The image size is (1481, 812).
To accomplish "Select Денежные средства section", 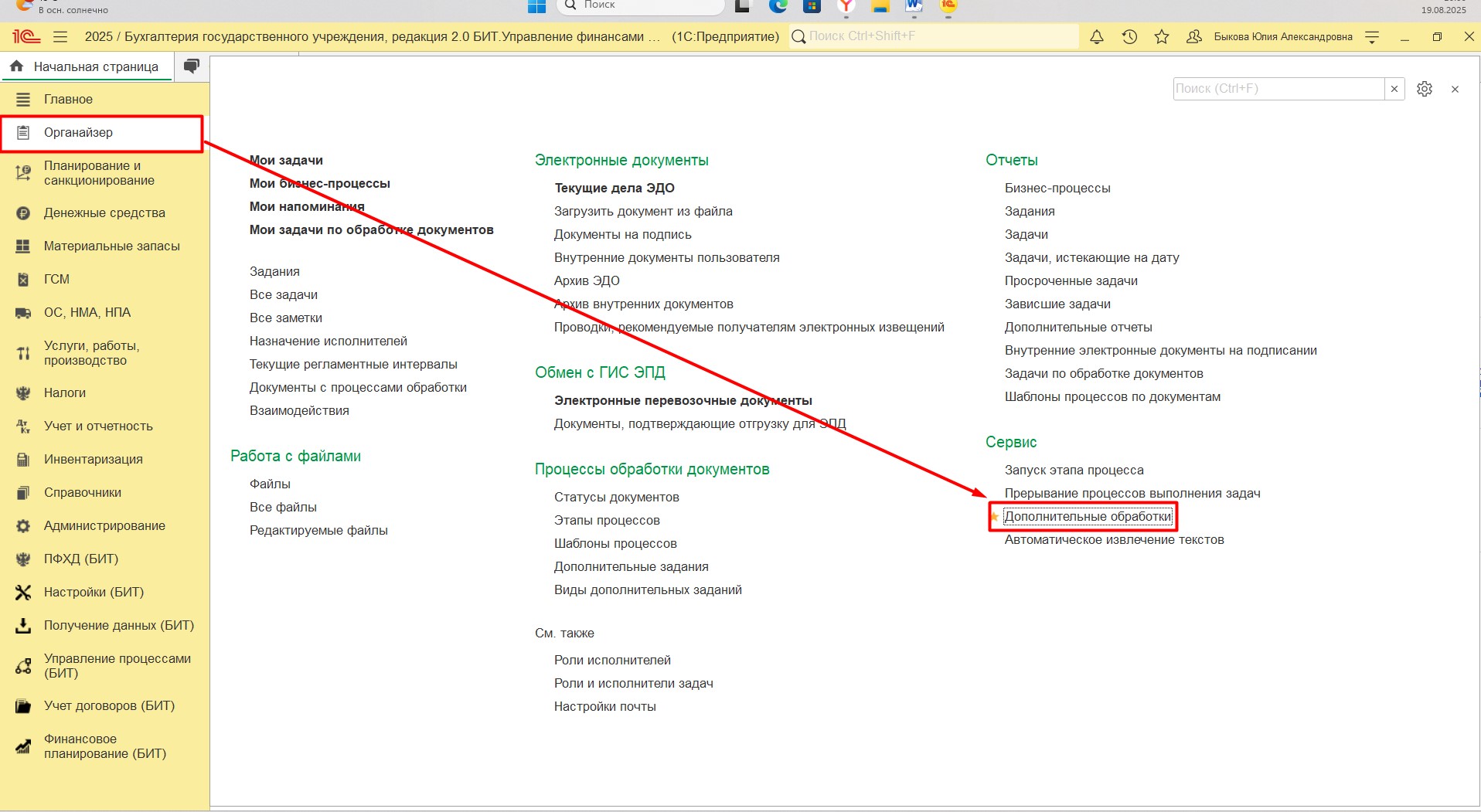I will [x=104, y=212].
